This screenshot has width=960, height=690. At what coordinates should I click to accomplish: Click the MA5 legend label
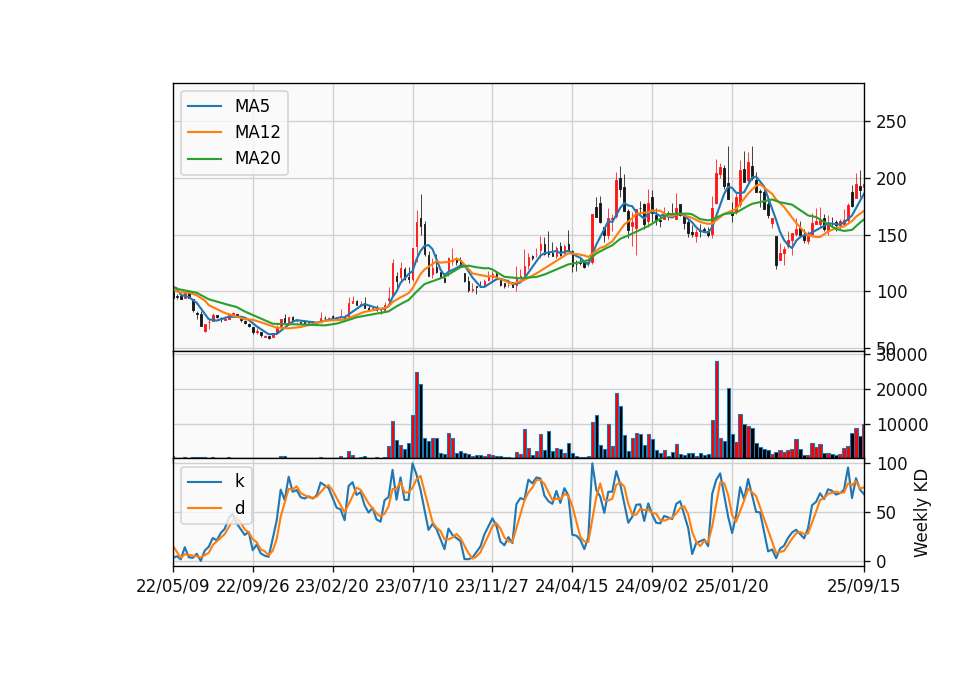click(252, 106)
